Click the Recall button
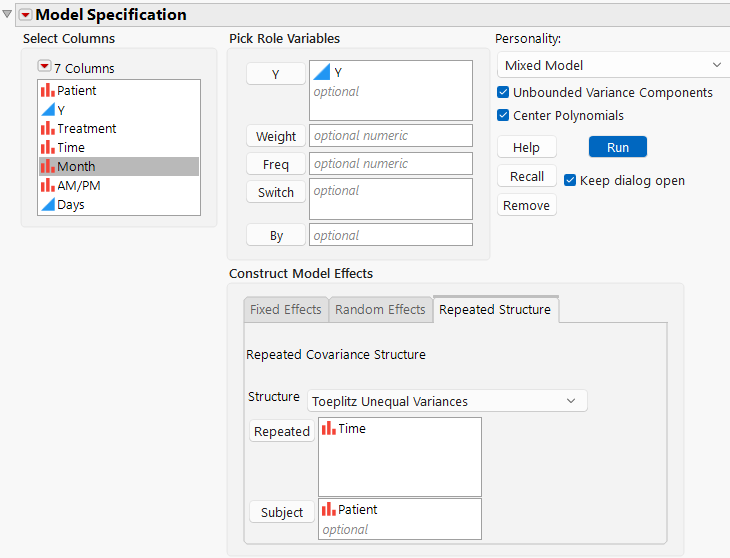Screen dimensions: 730x558 pos(526,176)
